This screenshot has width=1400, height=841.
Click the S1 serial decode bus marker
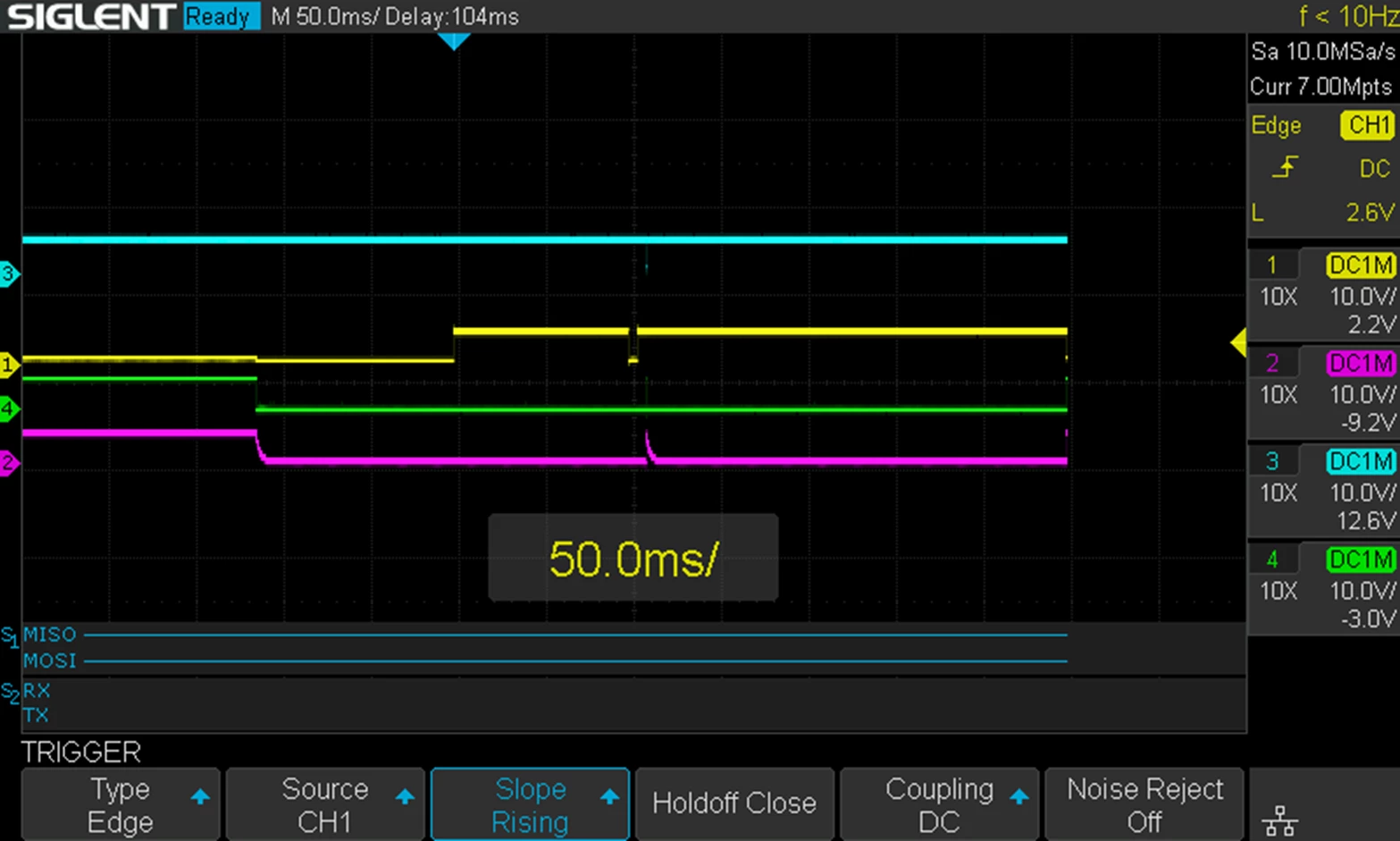(9, 637)
